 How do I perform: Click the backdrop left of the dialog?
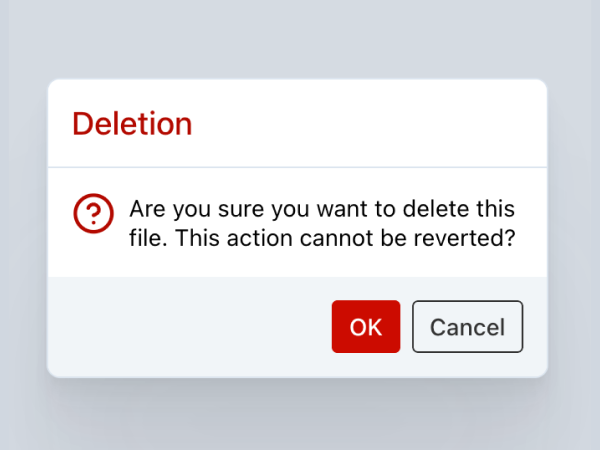(x=22, y=228)
